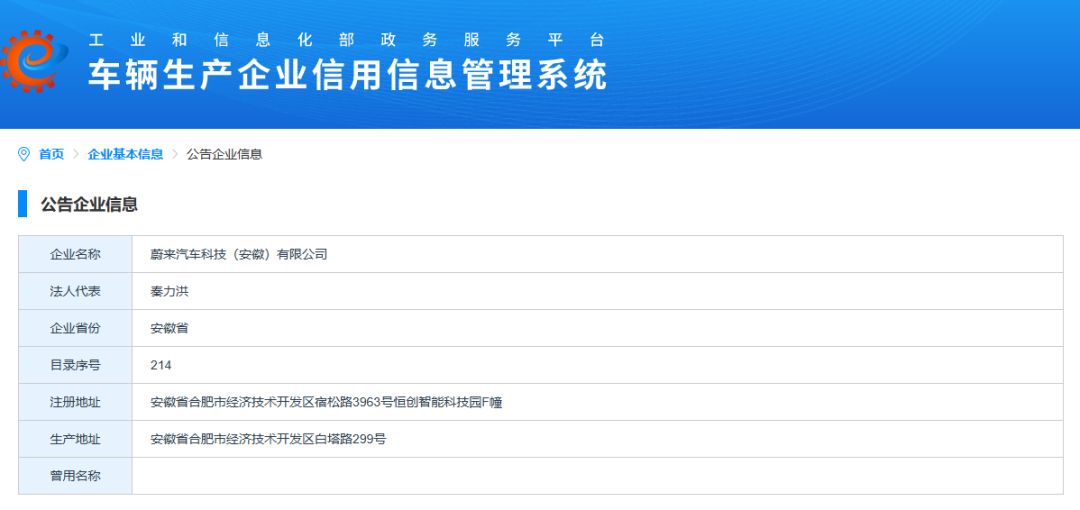
Task: Select the catalog number 214
Action: (x=161, y=365)
